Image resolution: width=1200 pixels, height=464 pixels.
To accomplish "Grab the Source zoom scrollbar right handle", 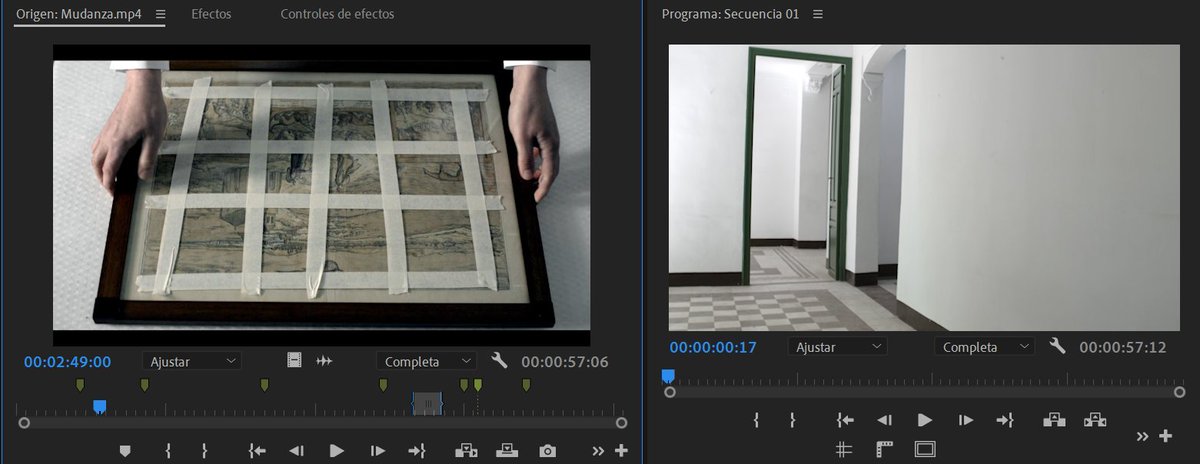I will (621, 423).
